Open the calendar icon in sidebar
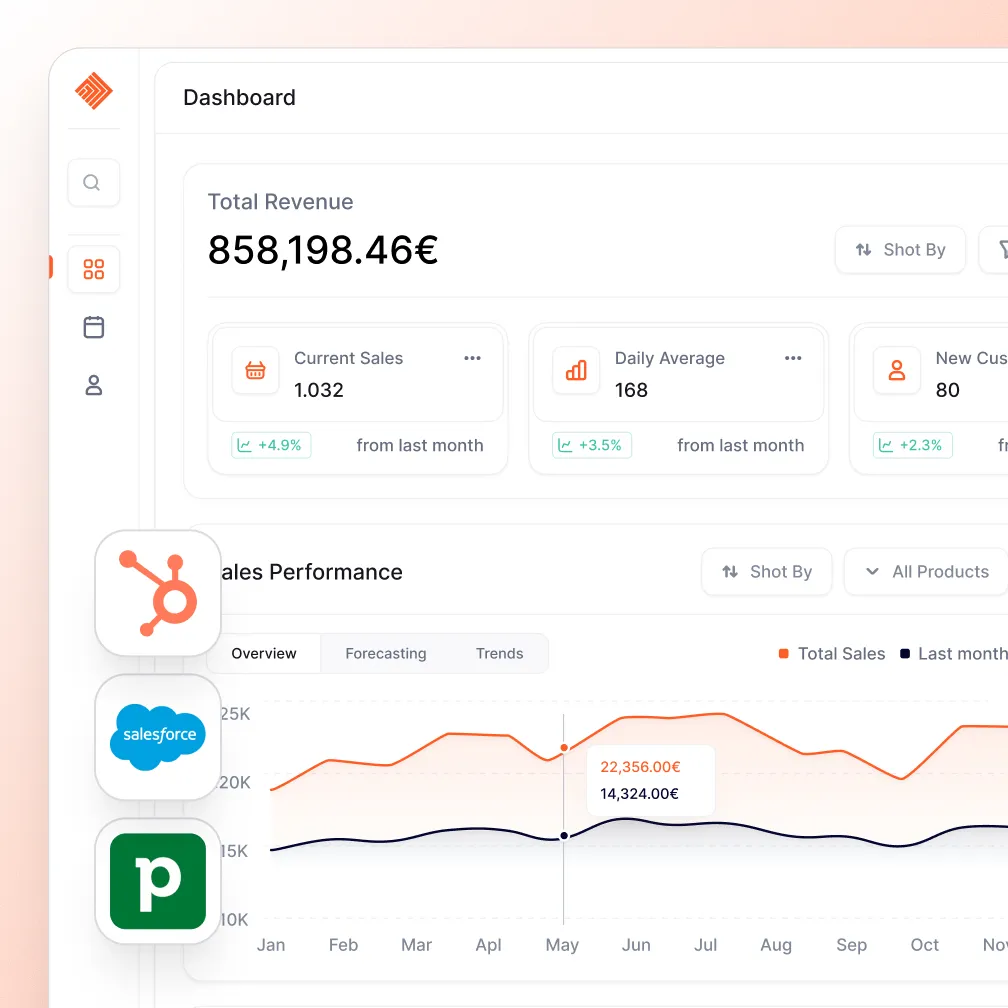 pos(93,327)
